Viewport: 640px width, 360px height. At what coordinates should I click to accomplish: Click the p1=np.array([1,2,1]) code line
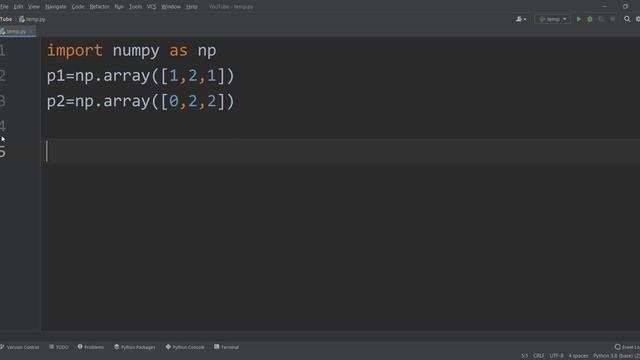pos(140,76)
